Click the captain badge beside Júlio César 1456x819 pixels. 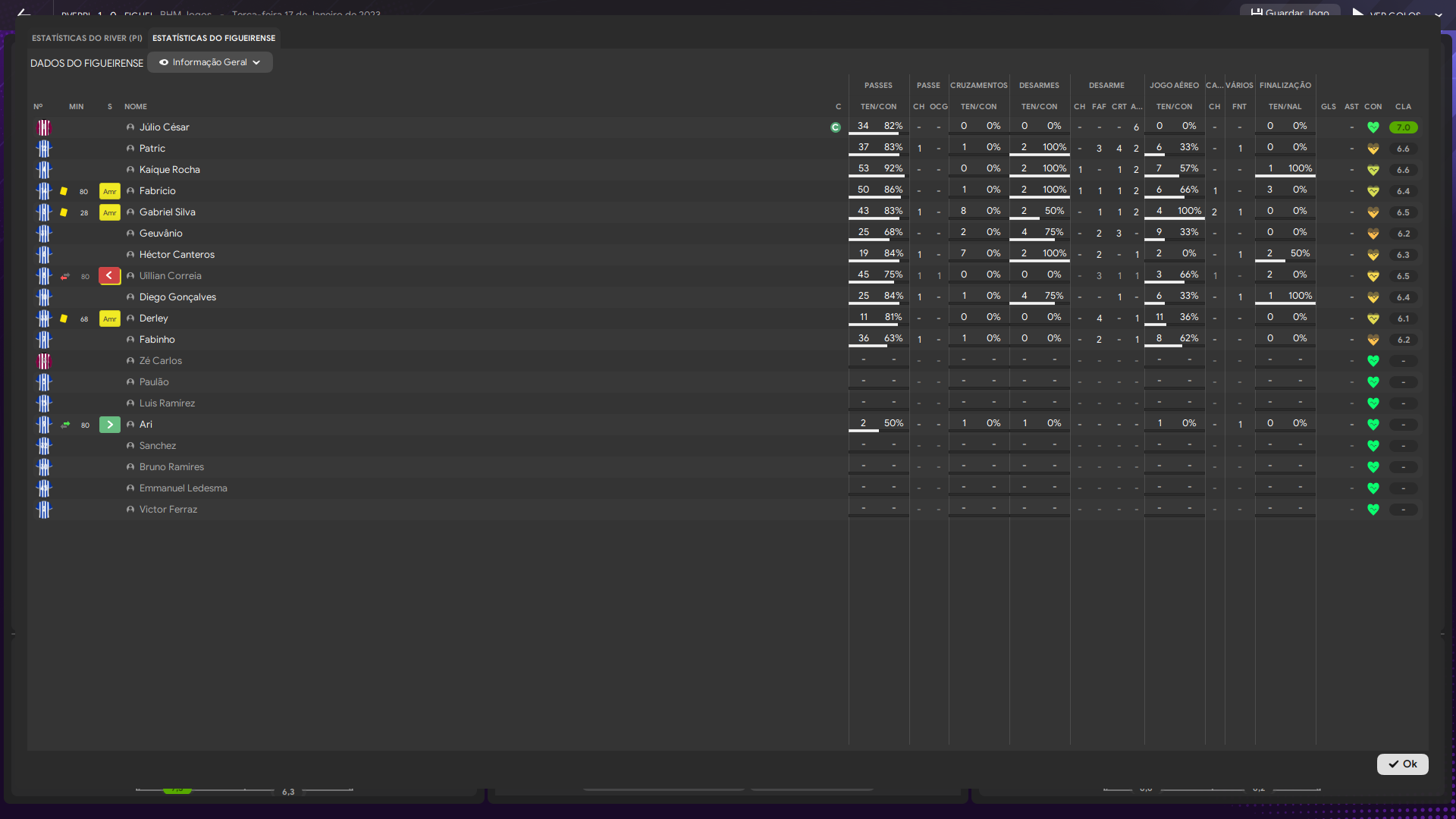point(836,127)
